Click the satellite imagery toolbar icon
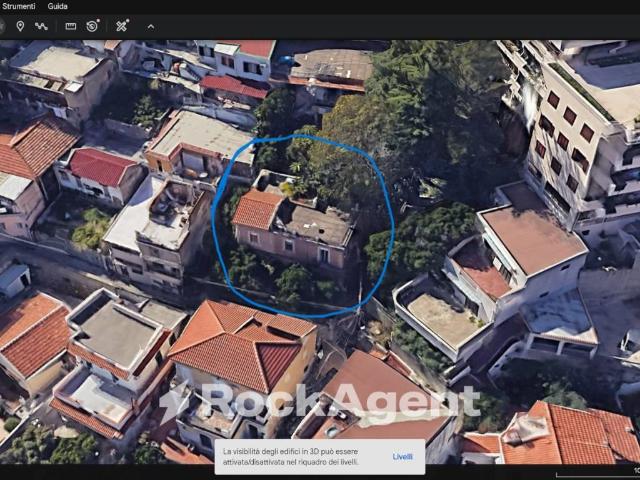Image resolution: width=640 pixels, height=480 pixels. 122,26
